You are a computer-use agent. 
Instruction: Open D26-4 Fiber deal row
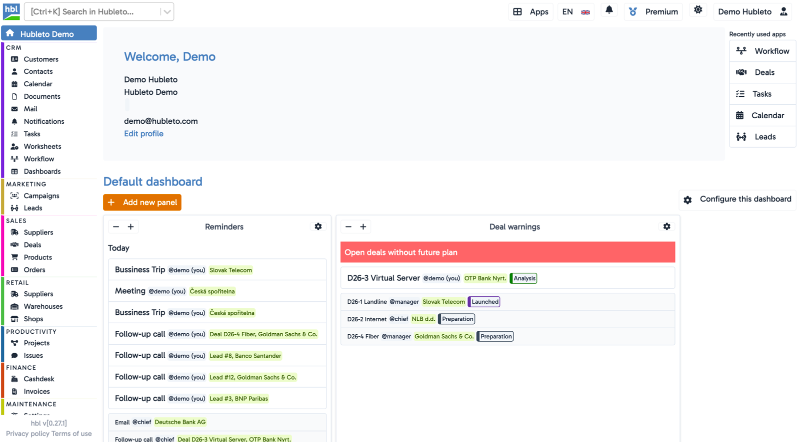tap(508, 336)
